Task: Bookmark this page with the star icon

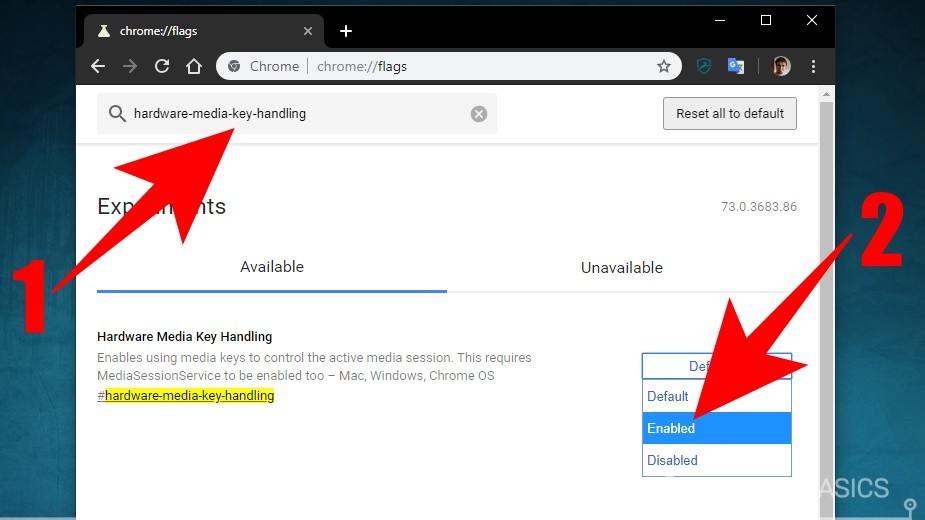Action: point(664,66)
